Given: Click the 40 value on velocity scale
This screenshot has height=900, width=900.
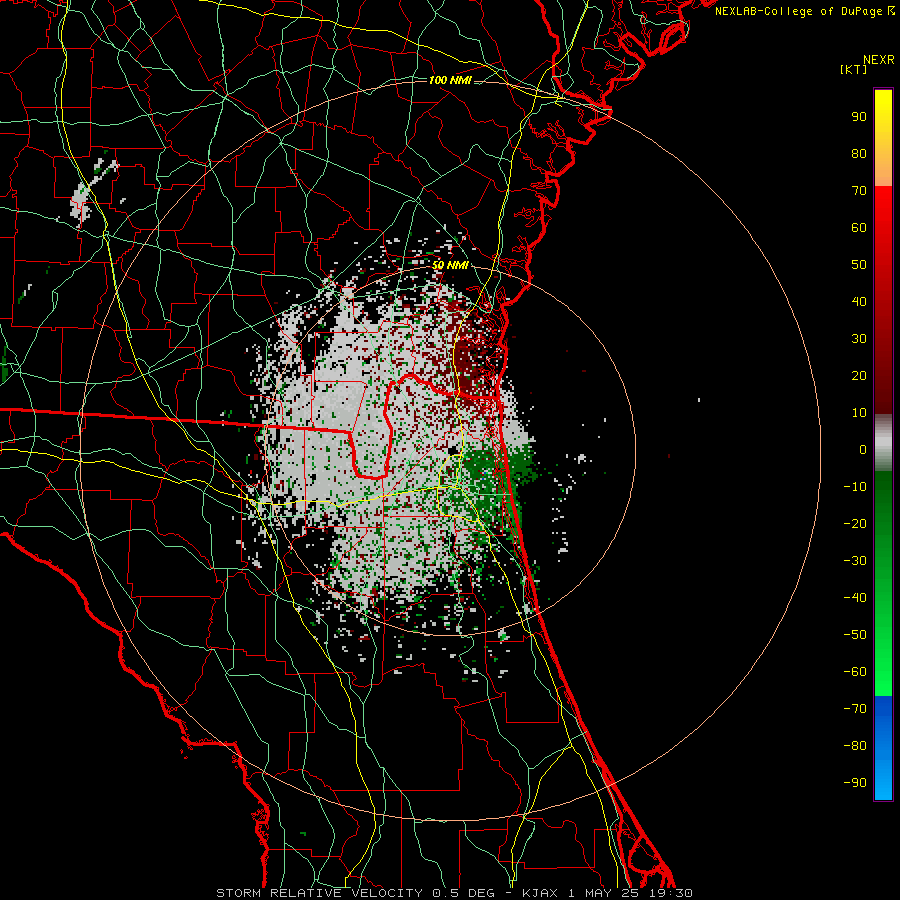Looking at the screenshot, I should click(x=859, y=301).
